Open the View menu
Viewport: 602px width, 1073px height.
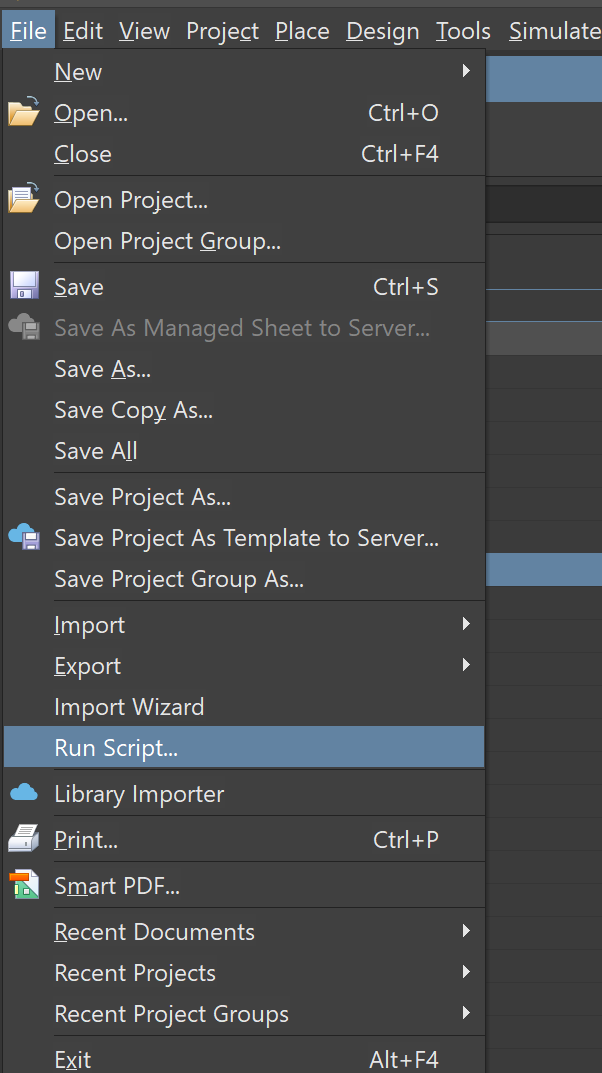coord(144,31)
